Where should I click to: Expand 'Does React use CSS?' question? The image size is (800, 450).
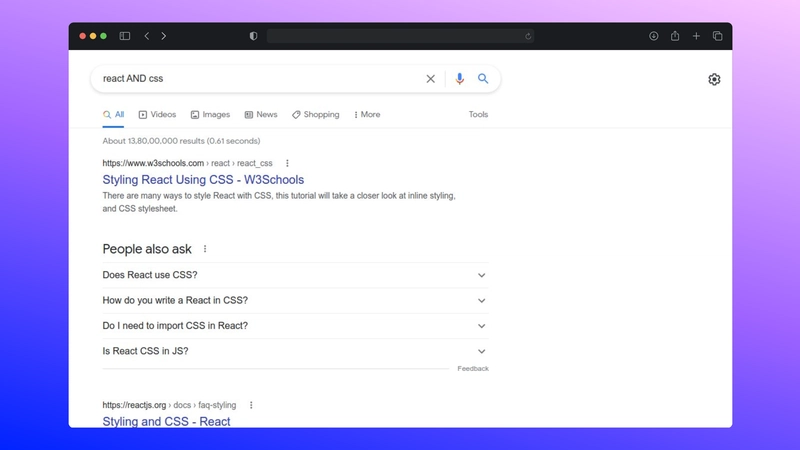(295, 275)
